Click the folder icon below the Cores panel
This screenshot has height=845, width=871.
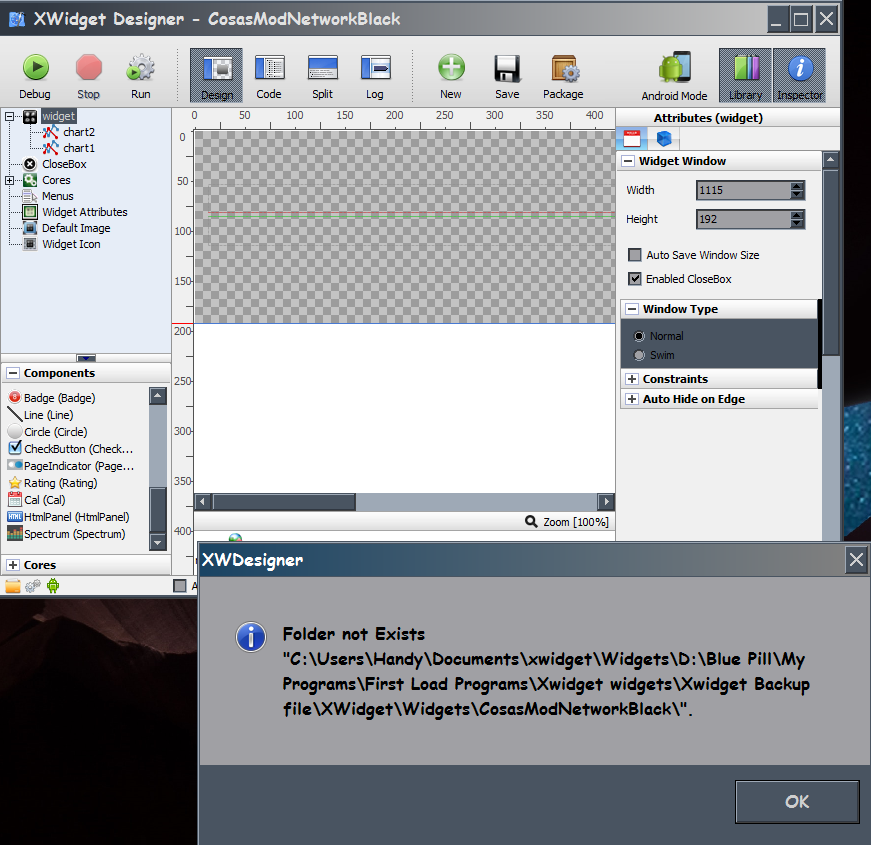(13, 586)
